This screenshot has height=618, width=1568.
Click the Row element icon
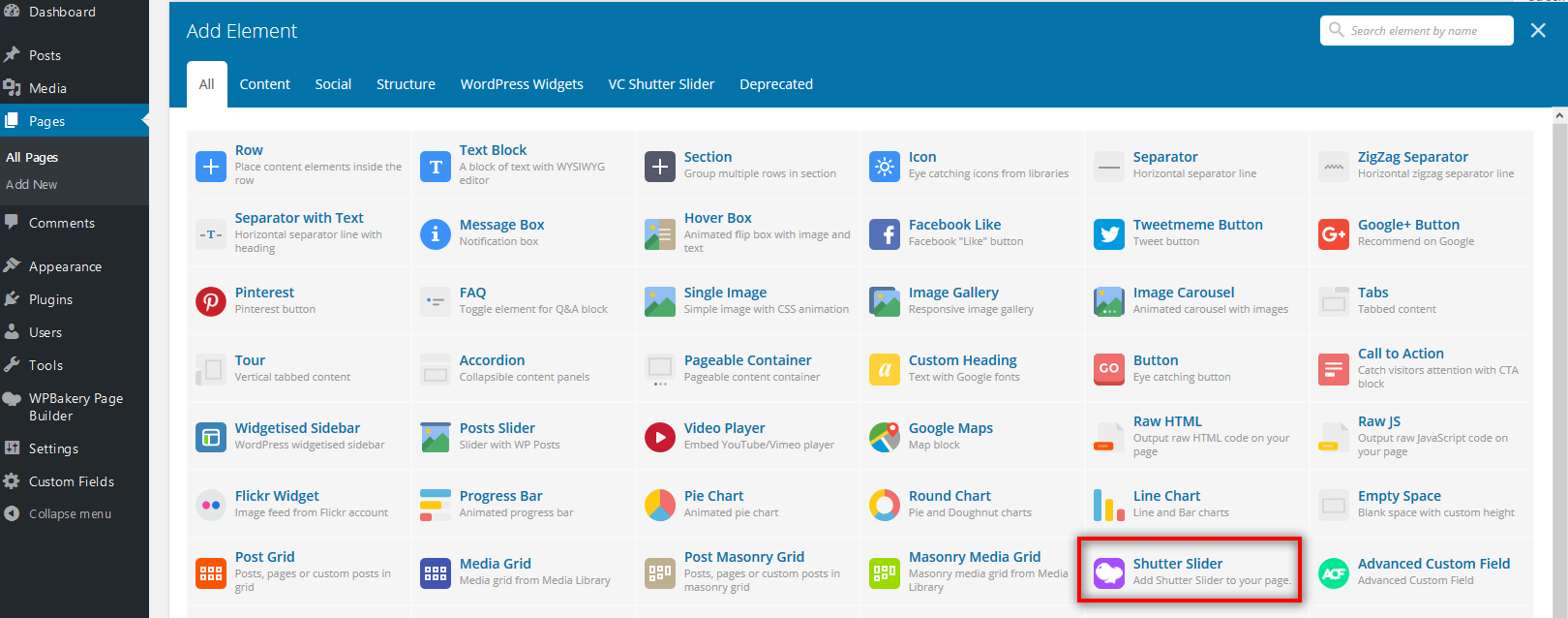[x=211, y=167]
